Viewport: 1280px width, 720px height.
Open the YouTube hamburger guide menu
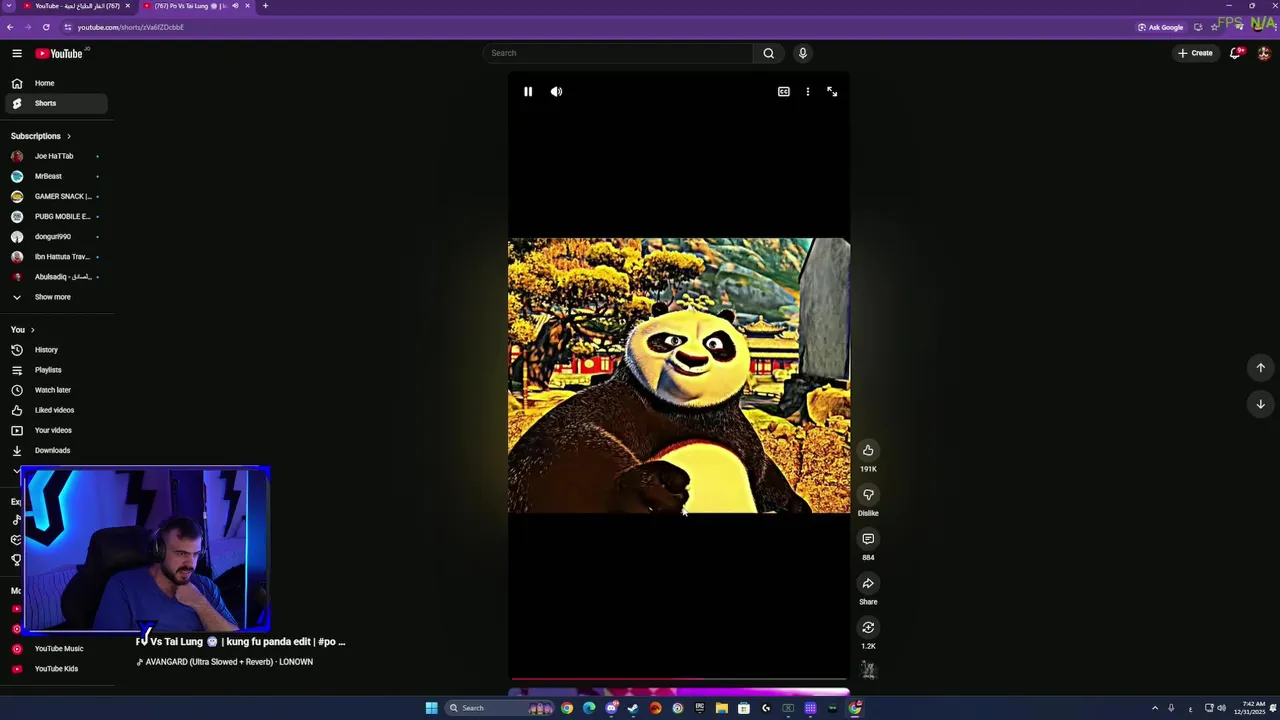pyautogui.click(x=17, y=53)
